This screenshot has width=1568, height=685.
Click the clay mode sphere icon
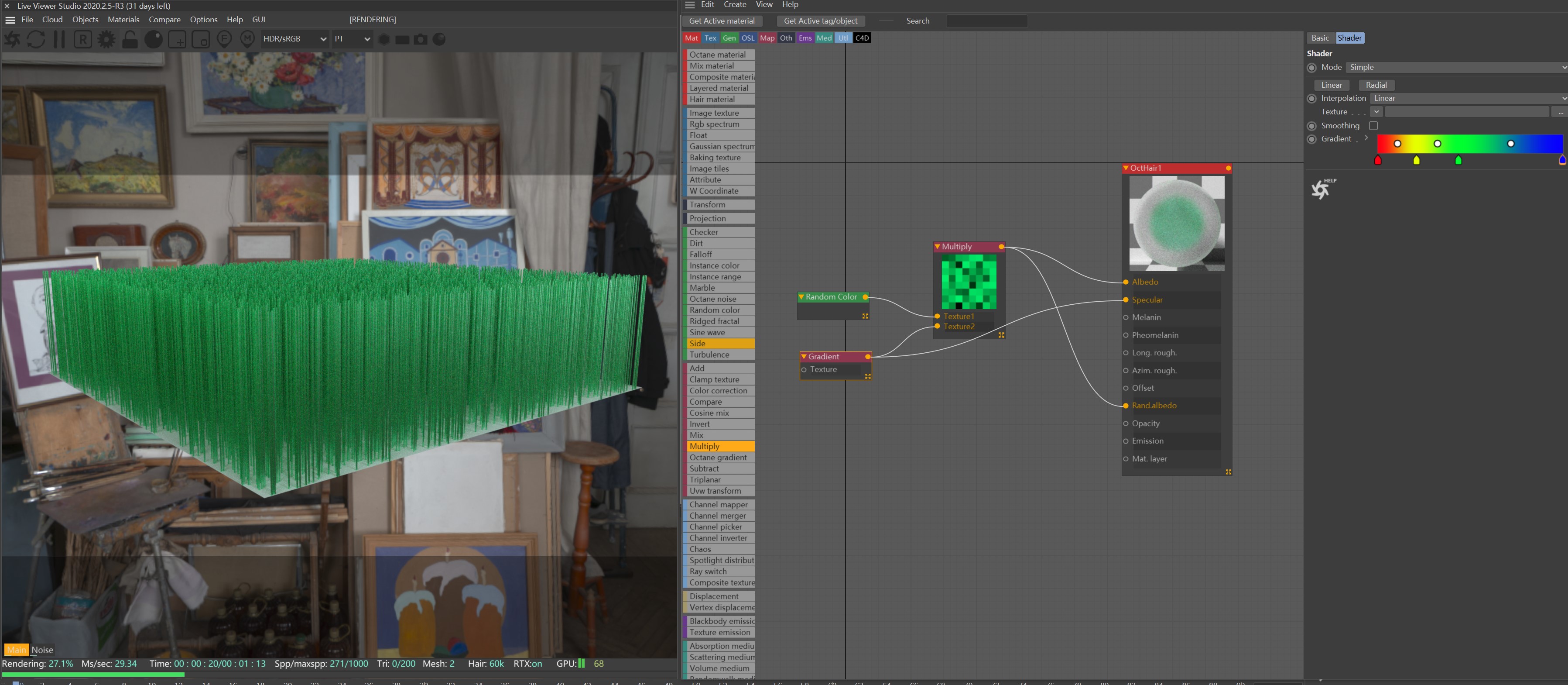154,40
